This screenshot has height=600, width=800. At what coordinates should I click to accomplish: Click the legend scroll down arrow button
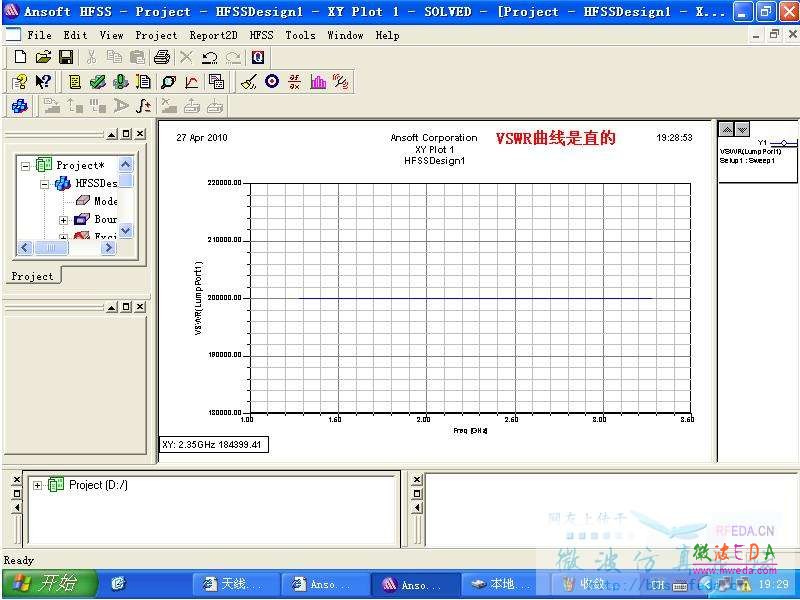click(x=742, y=129)
